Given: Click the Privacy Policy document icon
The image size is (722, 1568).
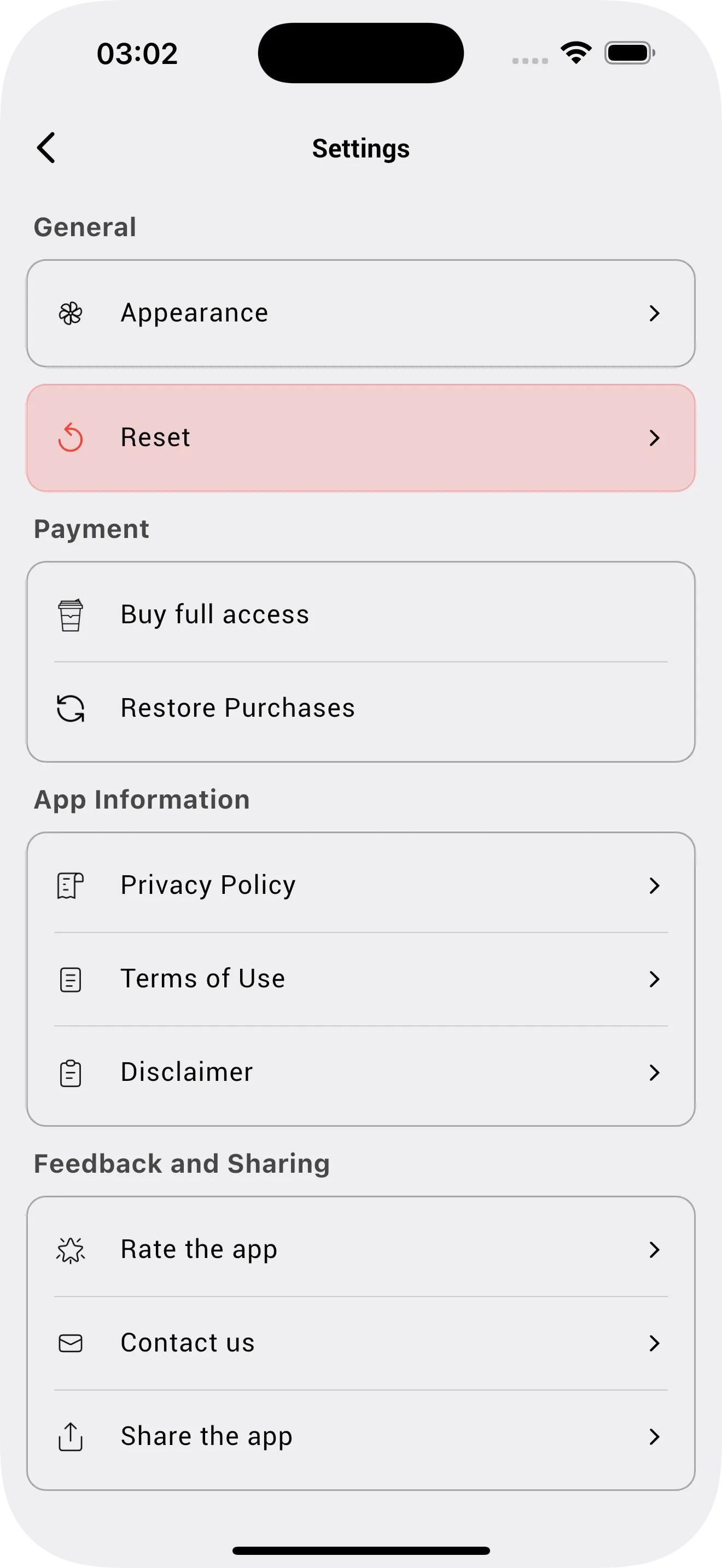Looking at the screenshot, I should [71, 886].
